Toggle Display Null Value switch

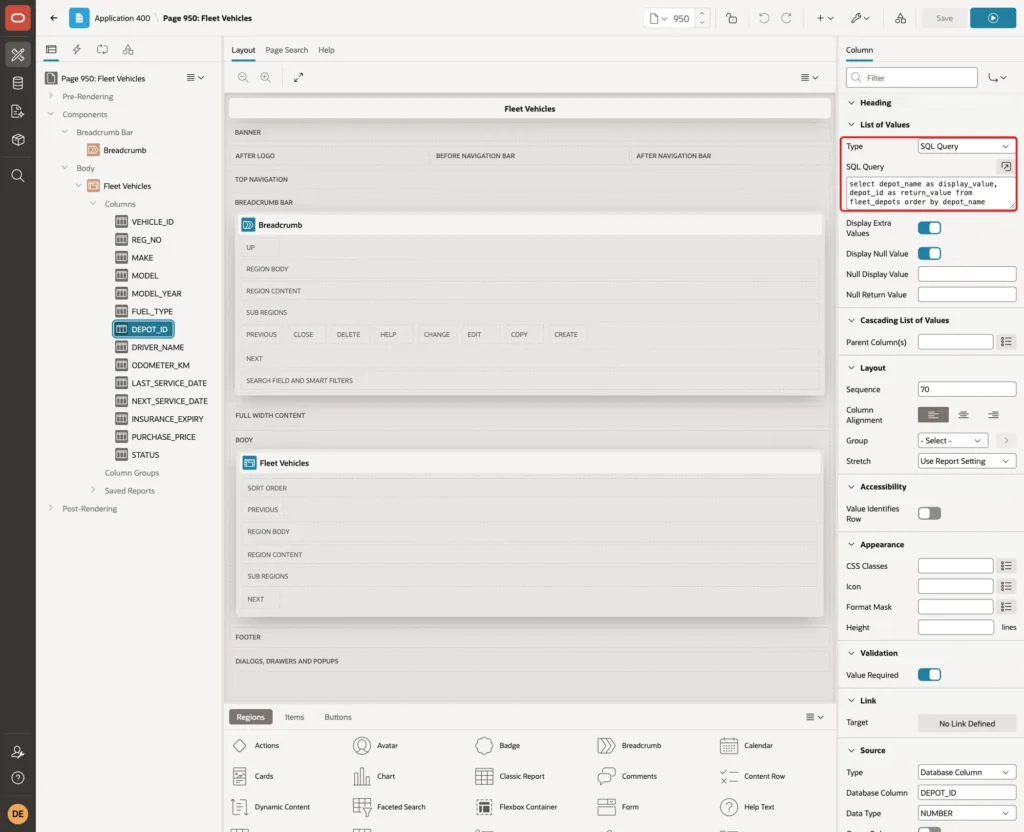pyautogui.click(x=929, y=253)
